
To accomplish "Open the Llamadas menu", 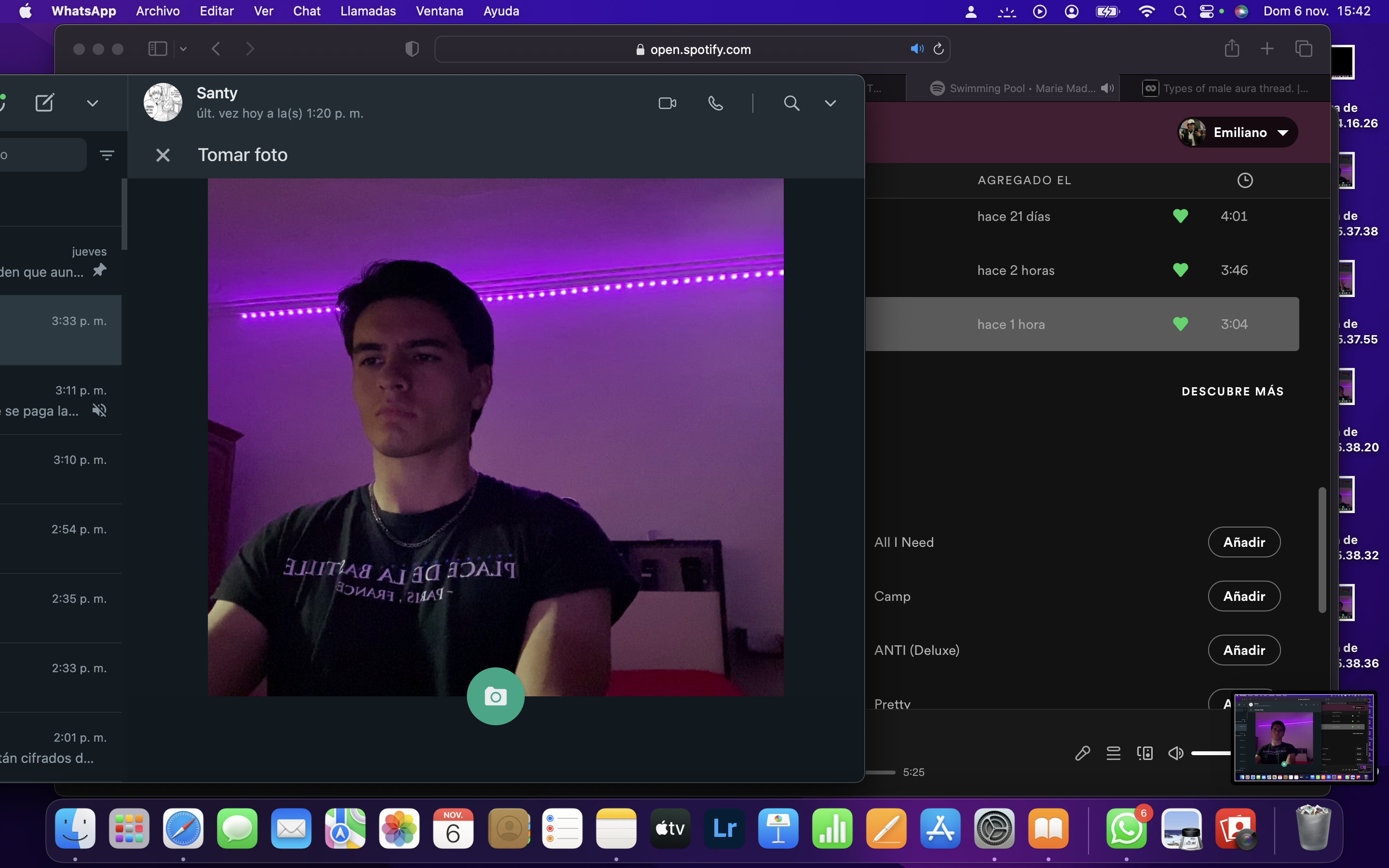I will coord(368,11).
